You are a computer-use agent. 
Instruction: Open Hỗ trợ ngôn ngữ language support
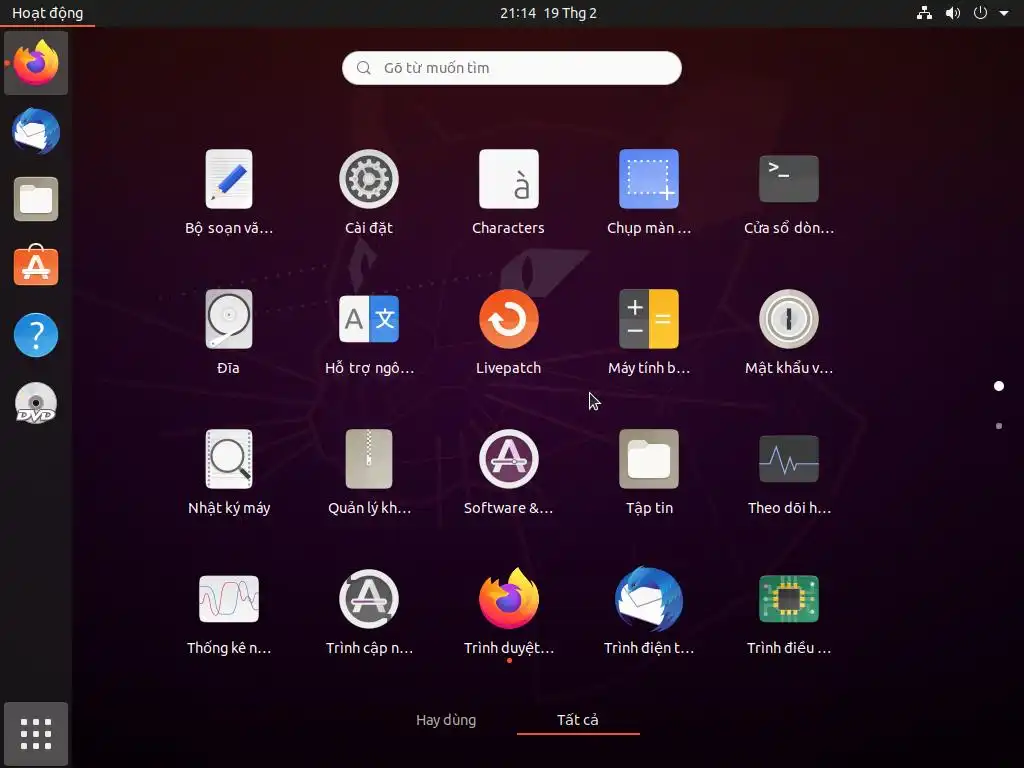pyautogui.click(x=368, y=332)
